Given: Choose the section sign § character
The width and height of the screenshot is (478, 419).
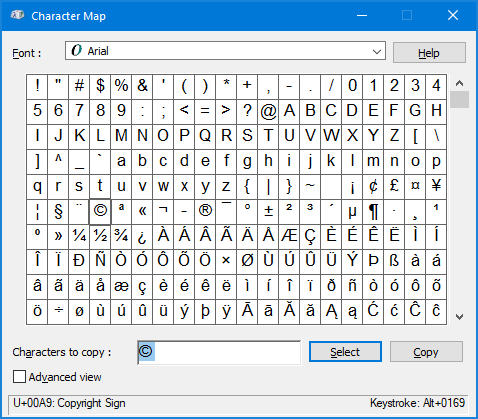Looking at the screenshot, I should point(58,212).
